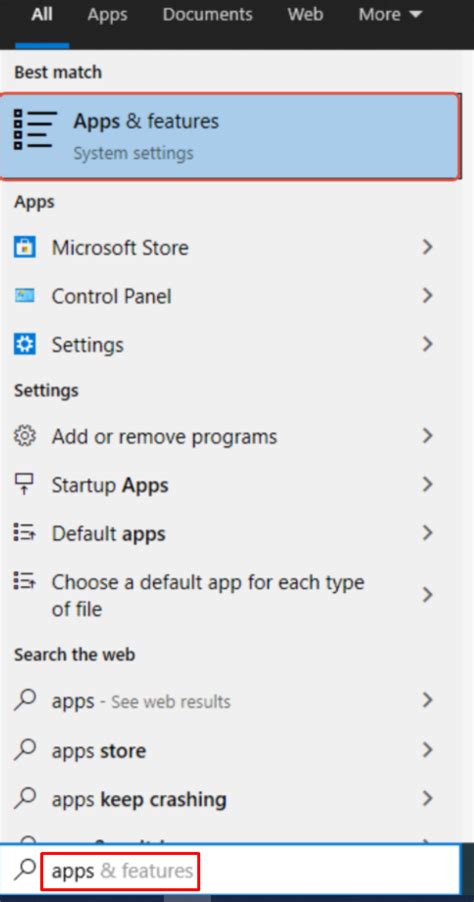Open 'Choose a default app for each type of file'

click(230, 595)
